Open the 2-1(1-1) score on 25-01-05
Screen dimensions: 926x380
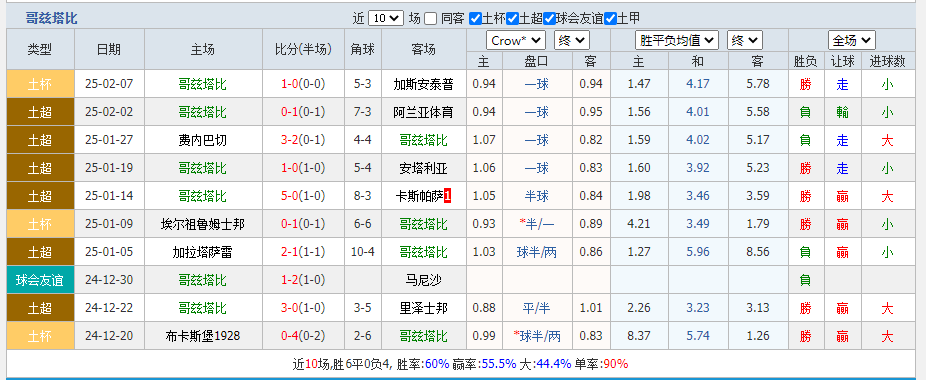click(303, 252)
